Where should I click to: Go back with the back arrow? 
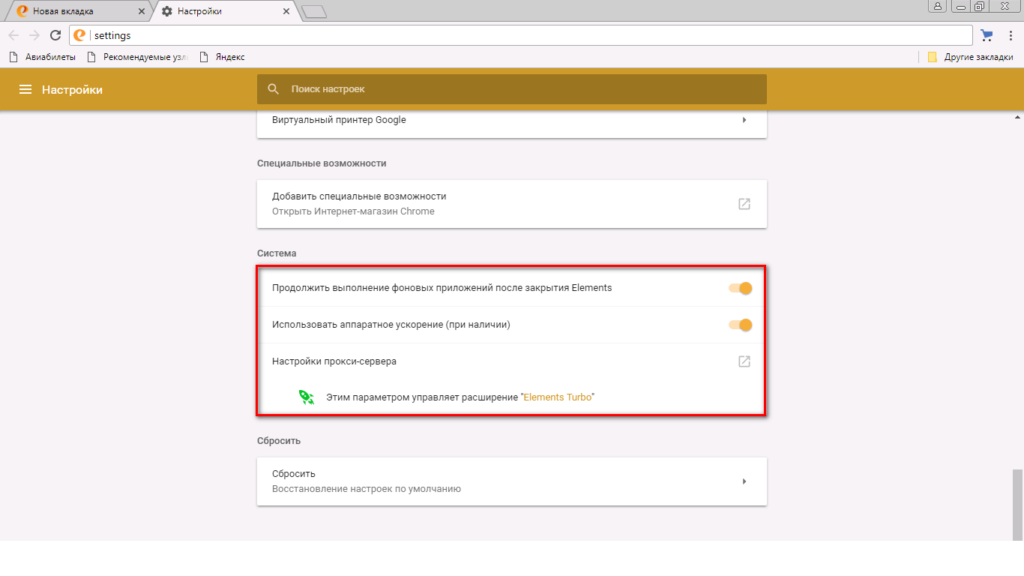pyautogui.click(x=14, y=35)
